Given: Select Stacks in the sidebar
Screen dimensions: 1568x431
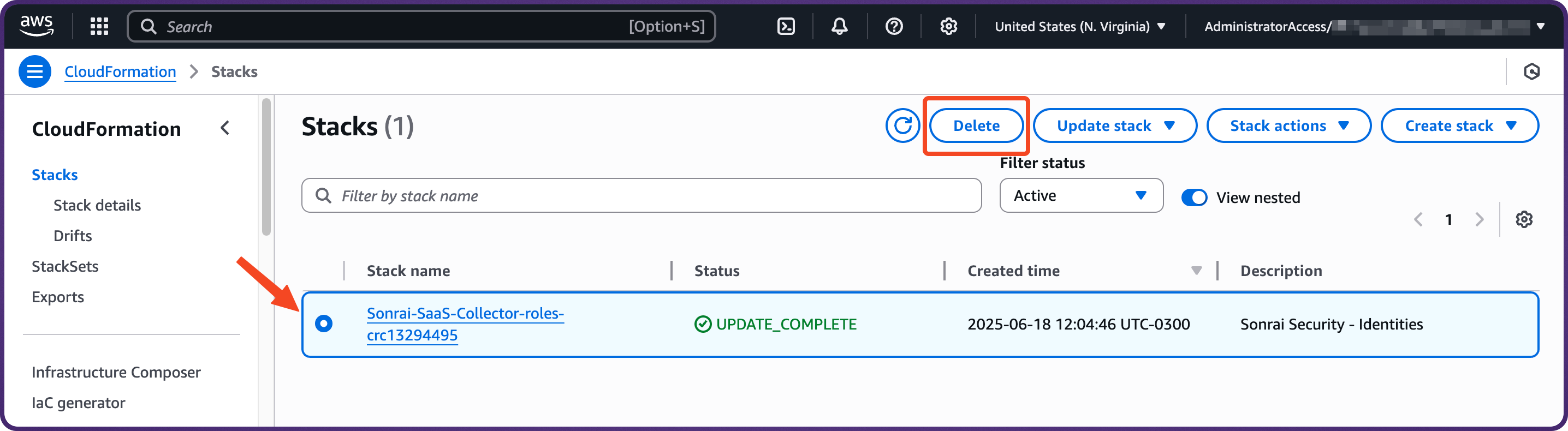Looking at the screenshot, I should (55, 175).
